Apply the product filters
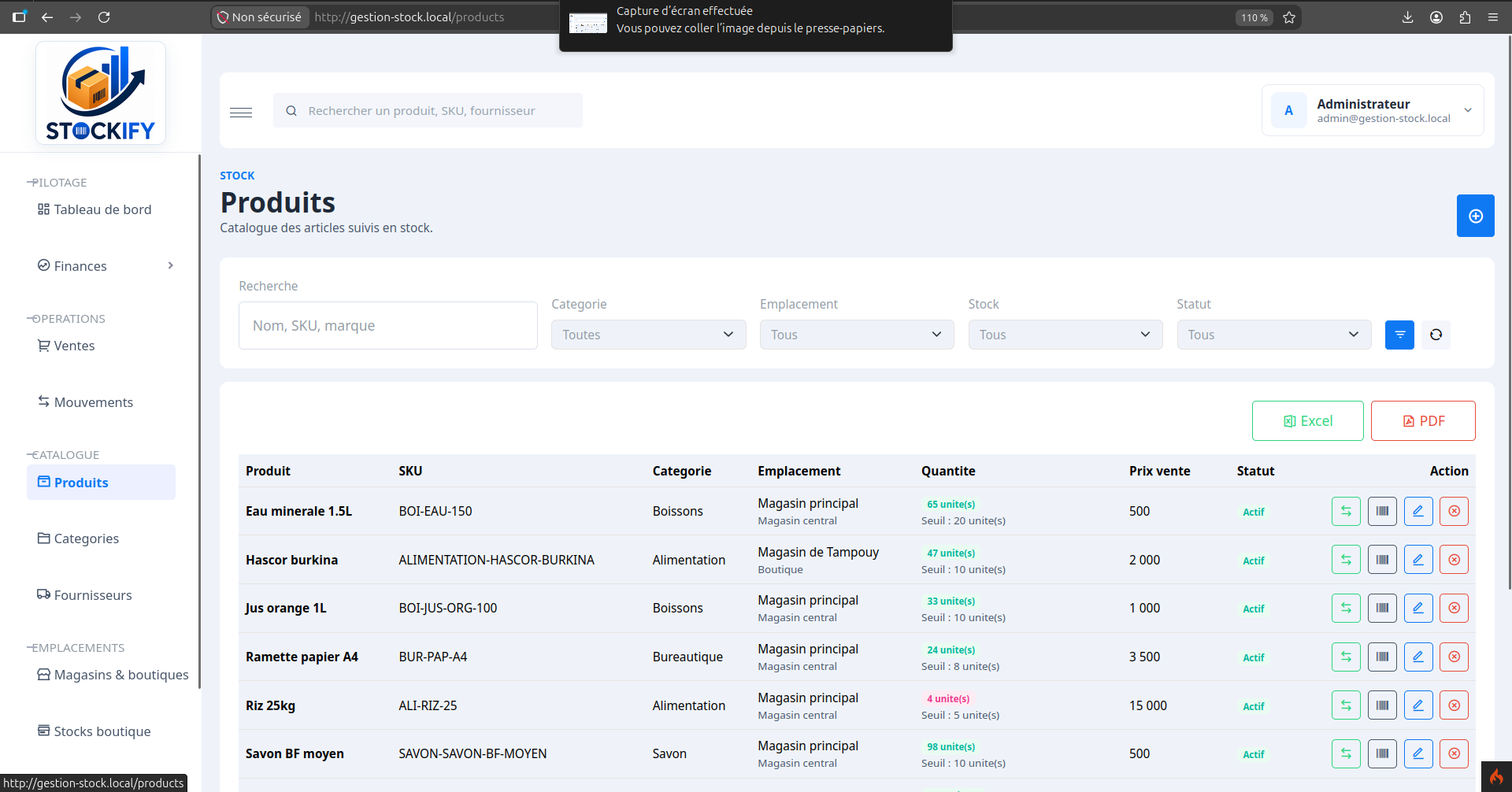Screen dimensions: 1512x792 (1399, 335)
